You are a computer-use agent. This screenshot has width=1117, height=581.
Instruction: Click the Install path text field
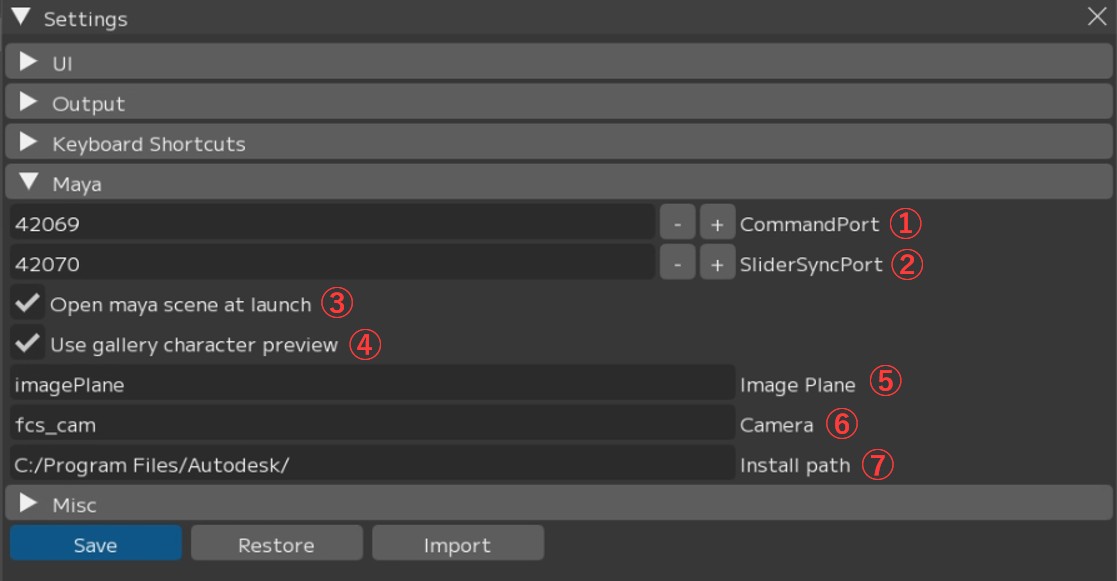coord(370,464)
